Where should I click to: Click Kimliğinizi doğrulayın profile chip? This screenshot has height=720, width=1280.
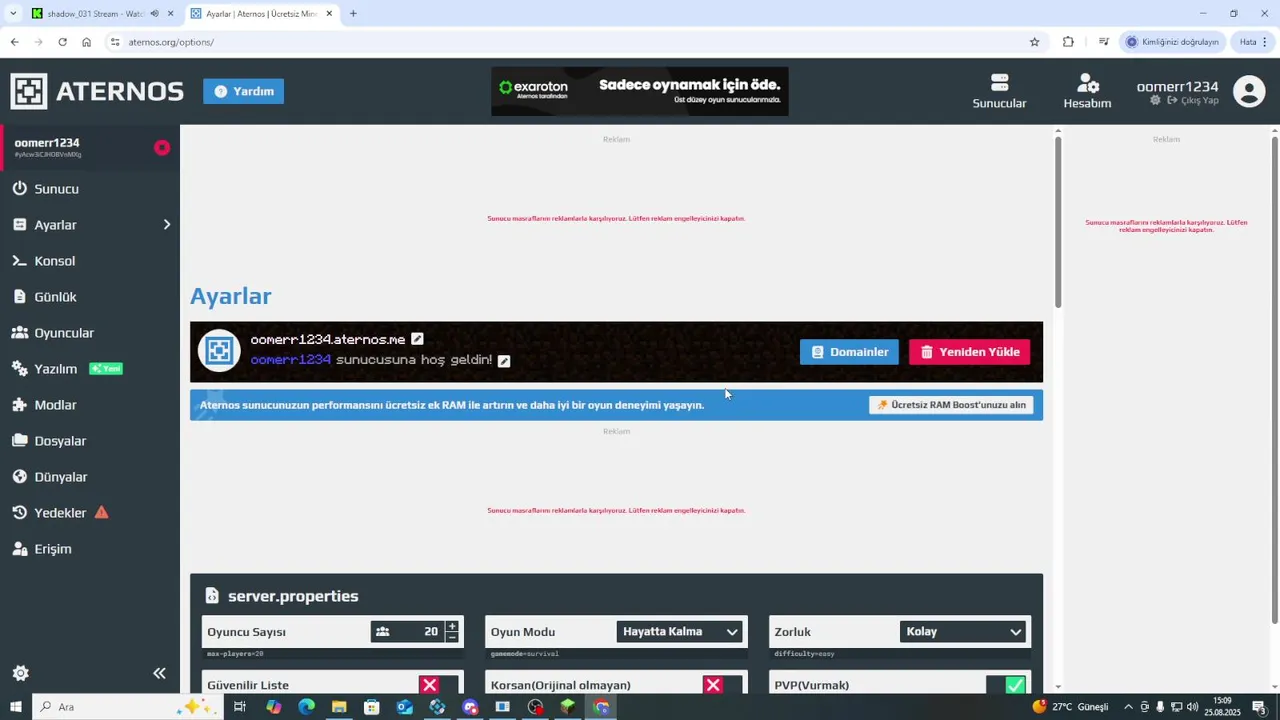(x=1172, y=42)
